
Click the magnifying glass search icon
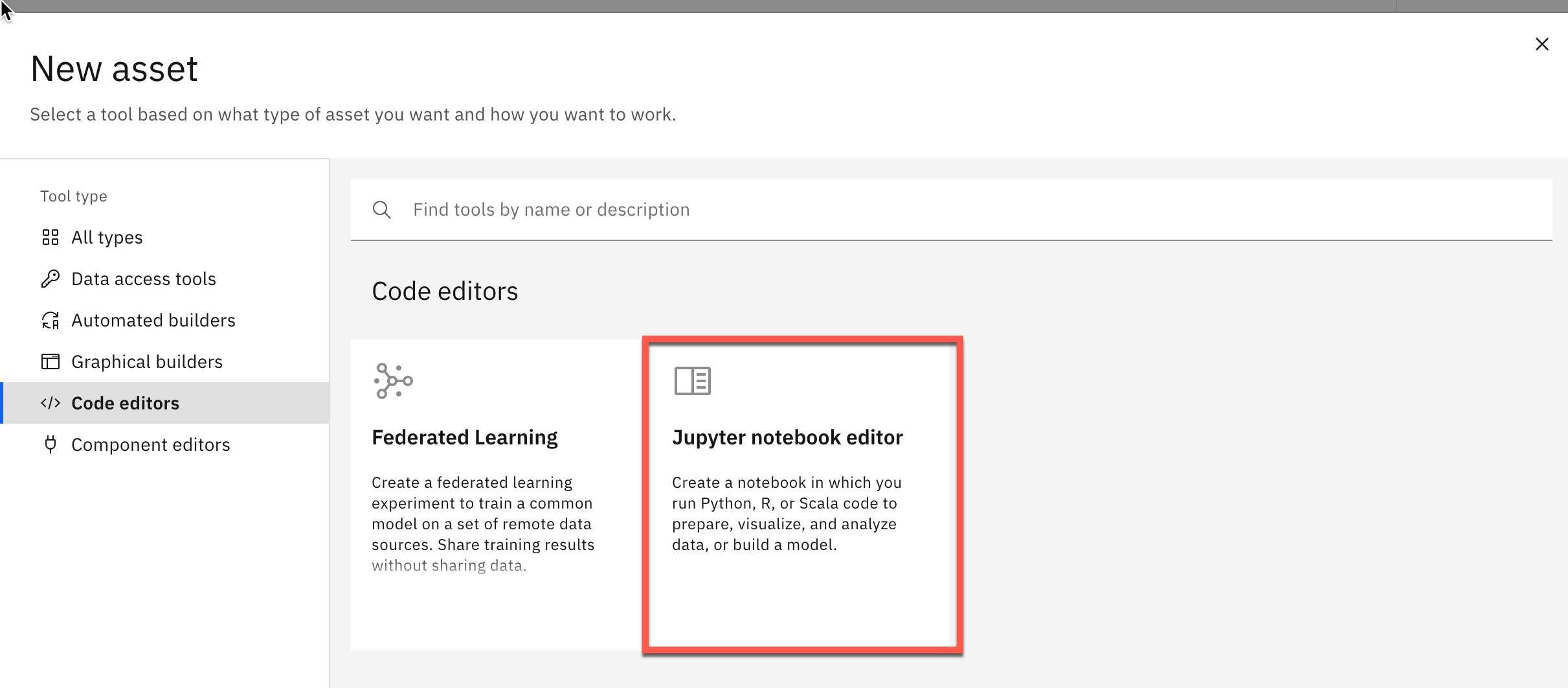coord(381,209)
